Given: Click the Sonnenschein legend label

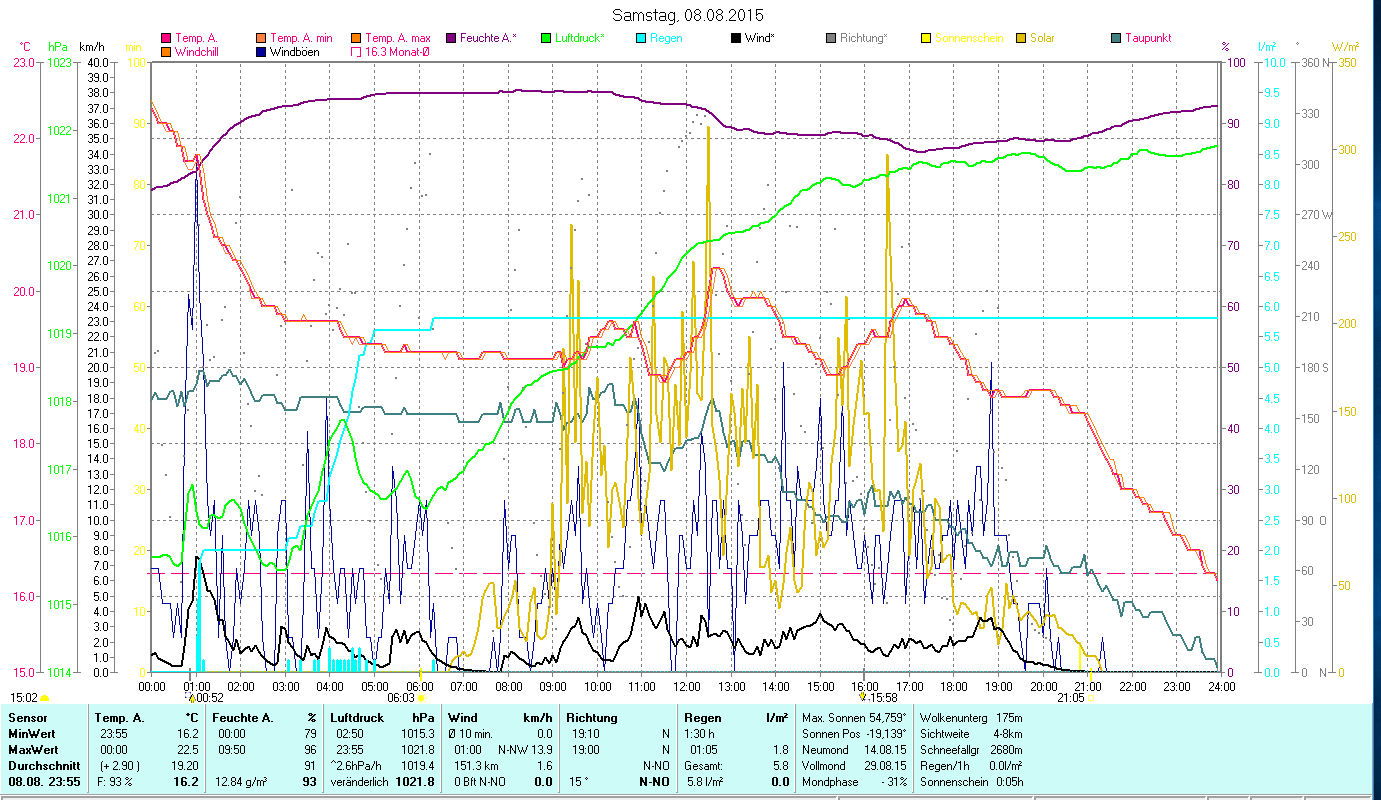Looking at the screenshot, I should pos(969,38).
